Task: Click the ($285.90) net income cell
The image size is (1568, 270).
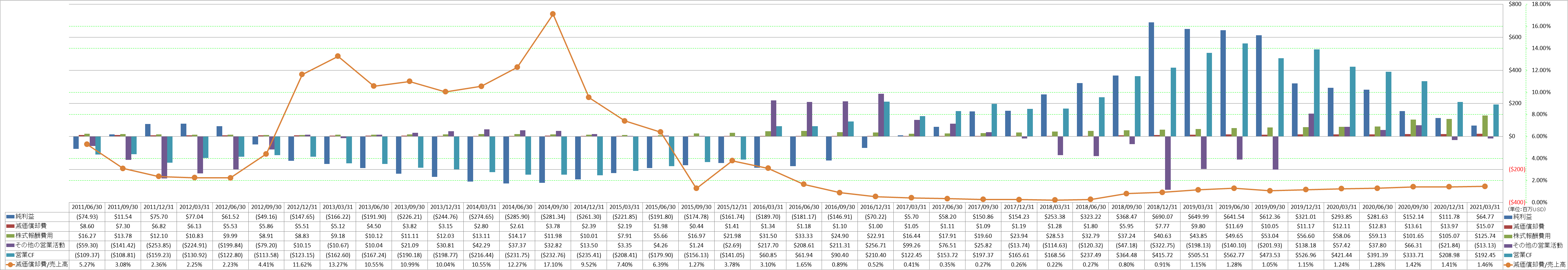Action: click(x=517, y=217)
